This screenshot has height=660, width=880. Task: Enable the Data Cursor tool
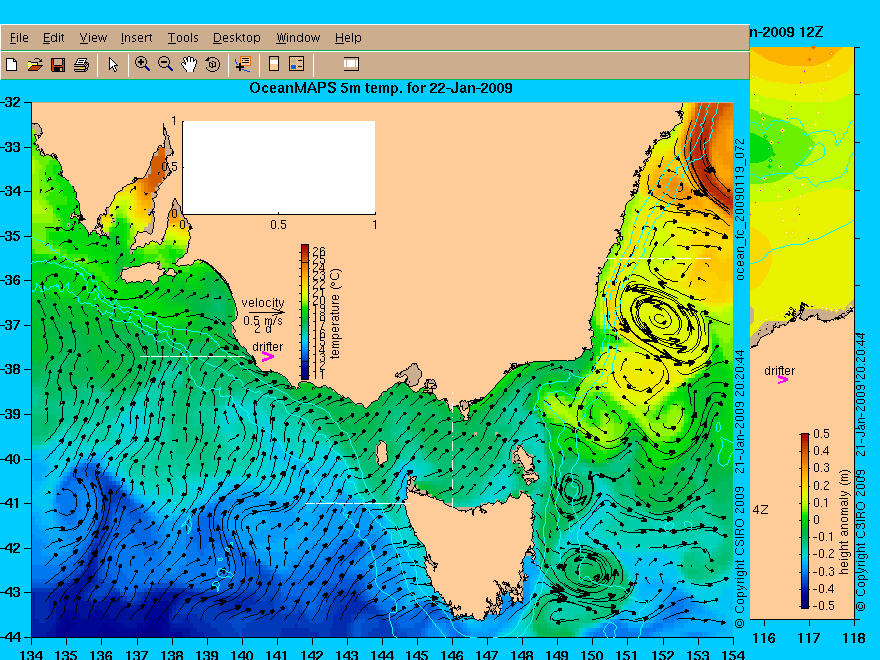pos(243,64)
